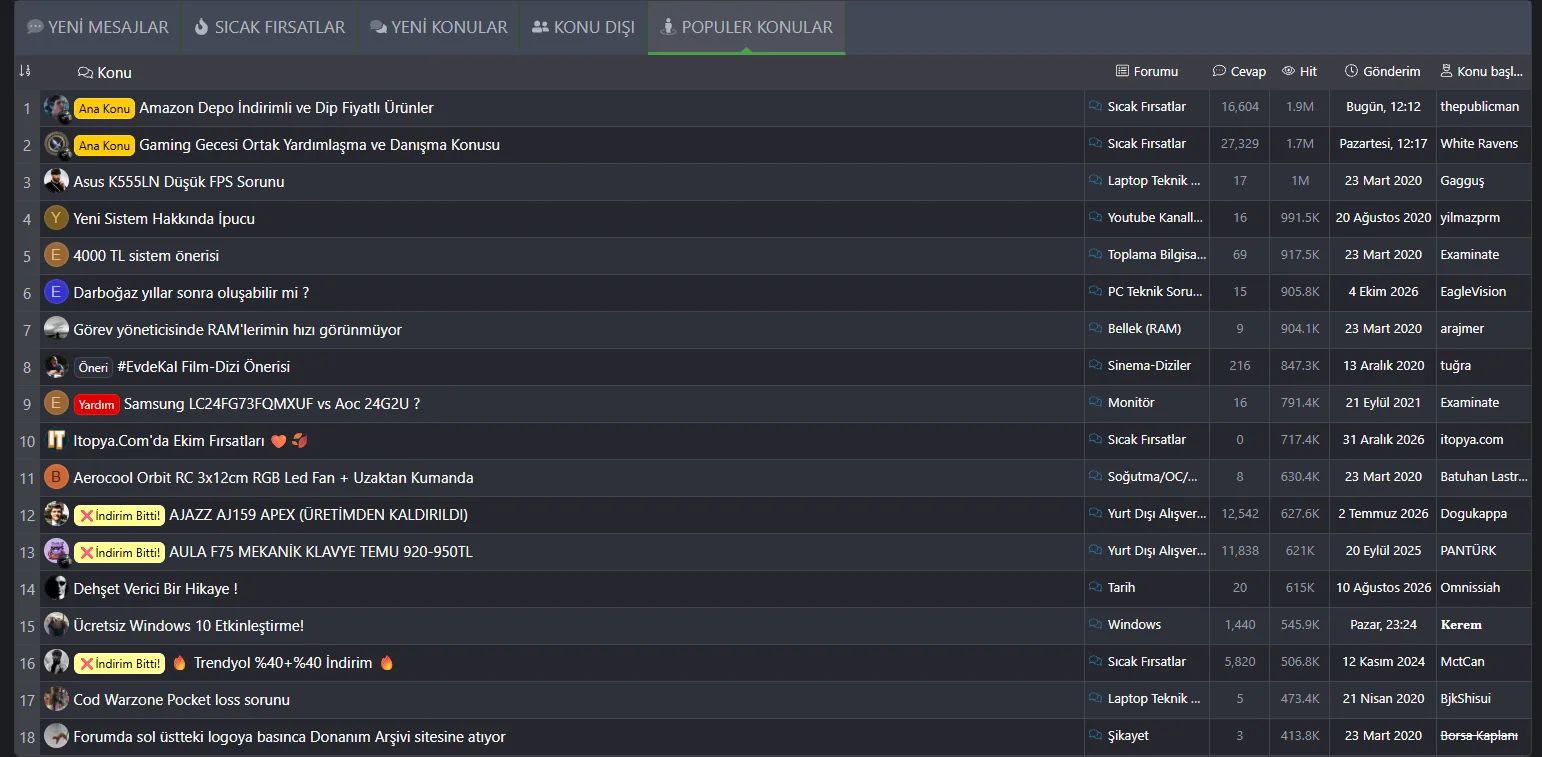
Task: Click avatar beside Dehşet Verici Bir Hikaye
Action: (56, 588)
